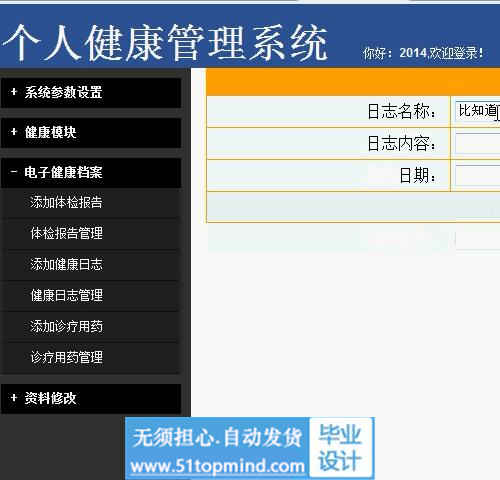This screenshot has height=480, width=500.
Task: Click the 日志内容 text field
Action: [478, 143]
